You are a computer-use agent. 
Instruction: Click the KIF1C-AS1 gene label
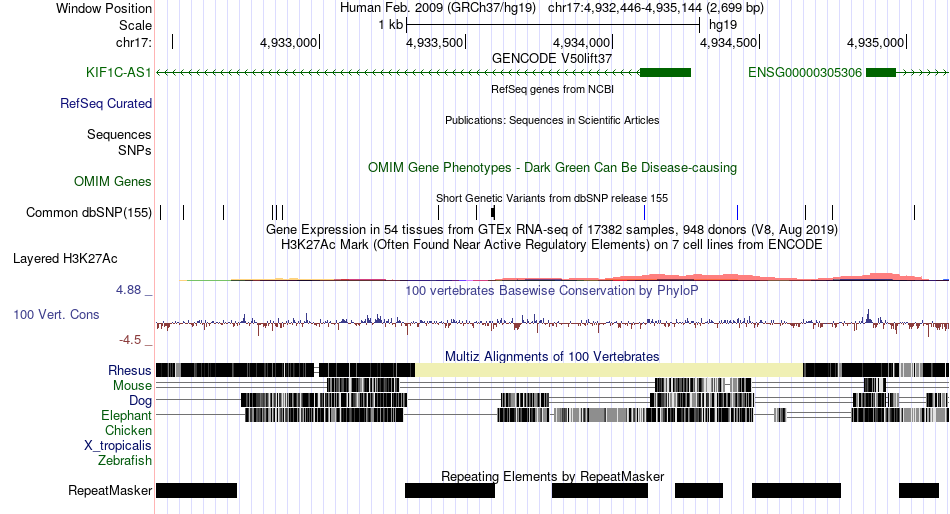[x=119, y=73]
